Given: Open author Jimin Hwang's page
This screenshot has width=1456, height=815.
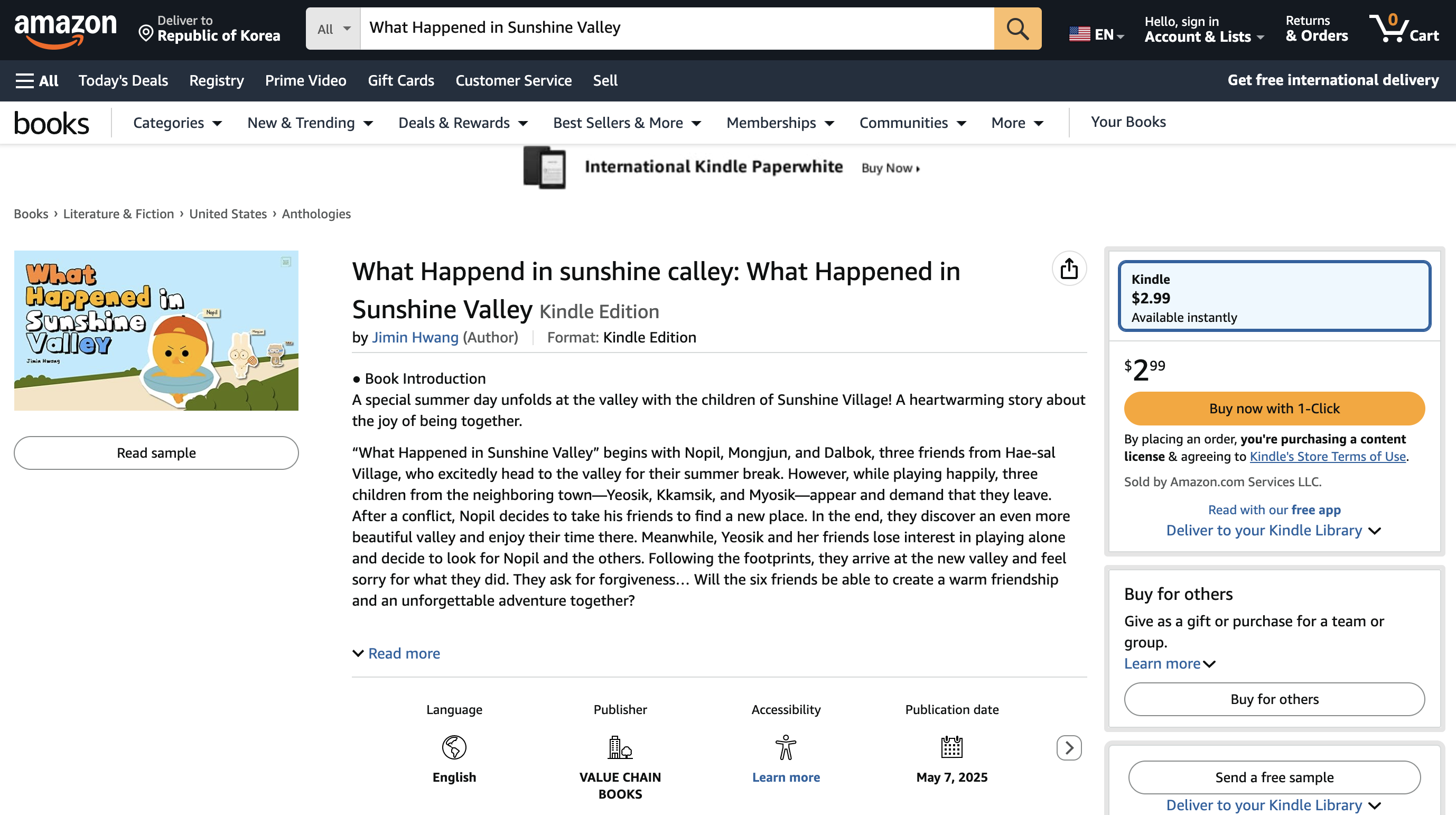Looking at the screenshot, I should click(x=415, y=337).
